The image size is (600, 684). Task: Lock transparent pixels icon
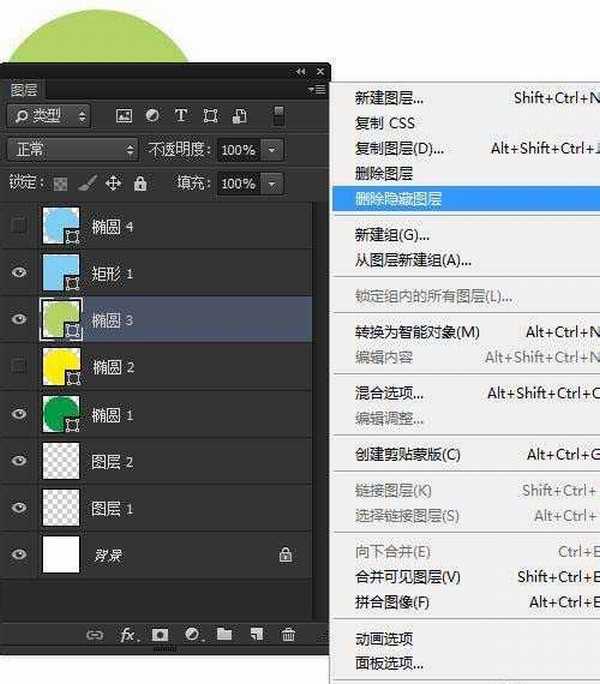click(x=60, y=184)
